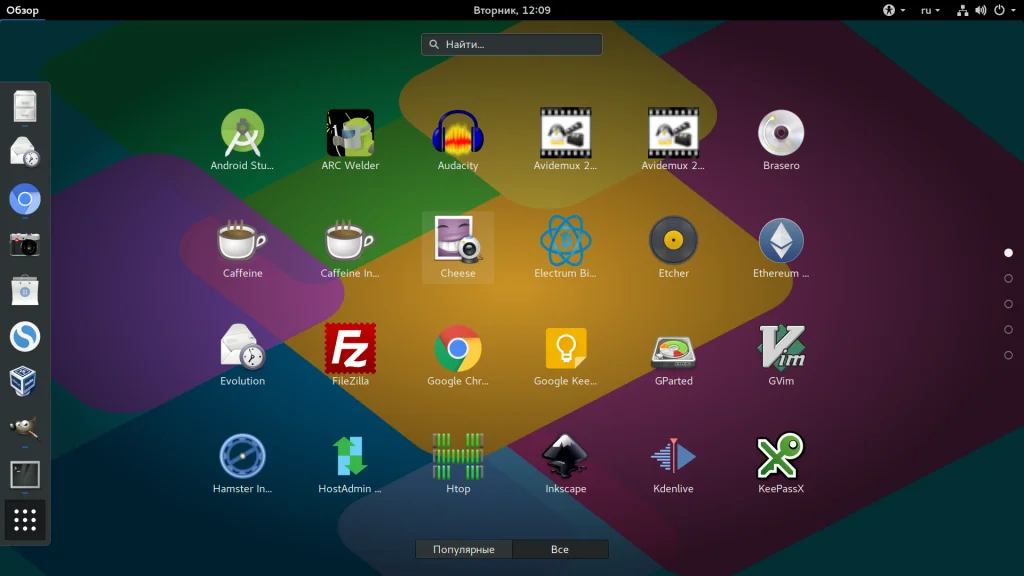Viewport: 1024px width, 576px height.
Task: Launch Inkscape vector editor
Action: pyautogui.click(x=566, y=463)
